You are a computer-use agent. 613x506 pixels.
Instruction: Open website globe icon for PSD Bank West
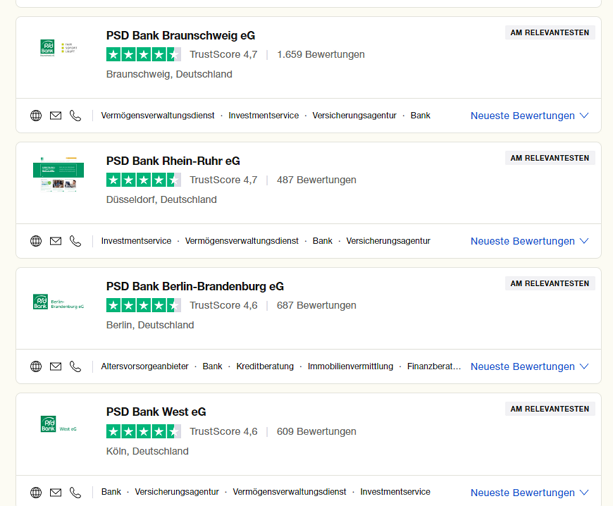click(36, 492)
